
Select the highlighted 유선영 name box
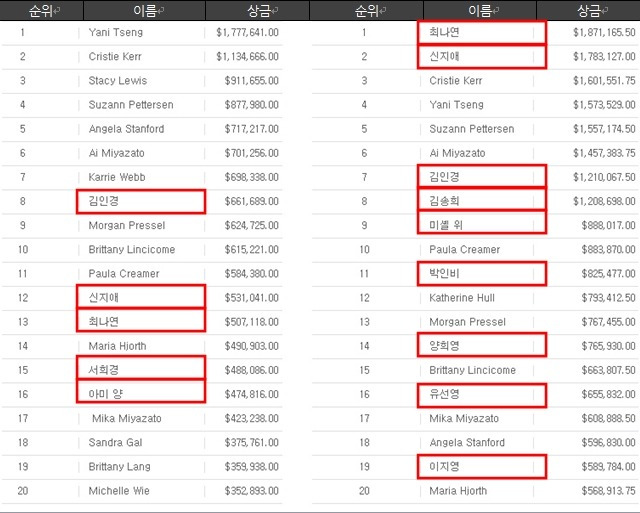click(x=482, y=394)
